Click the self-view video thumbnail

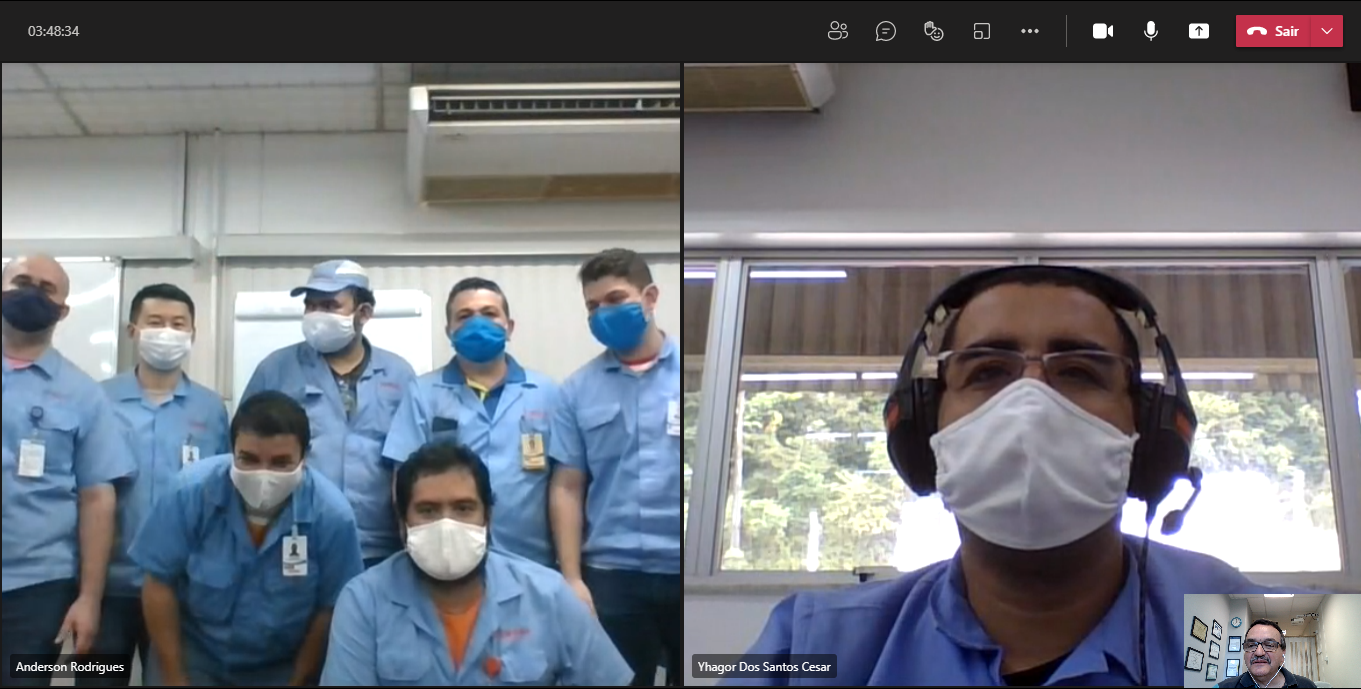click(1272, 641)
